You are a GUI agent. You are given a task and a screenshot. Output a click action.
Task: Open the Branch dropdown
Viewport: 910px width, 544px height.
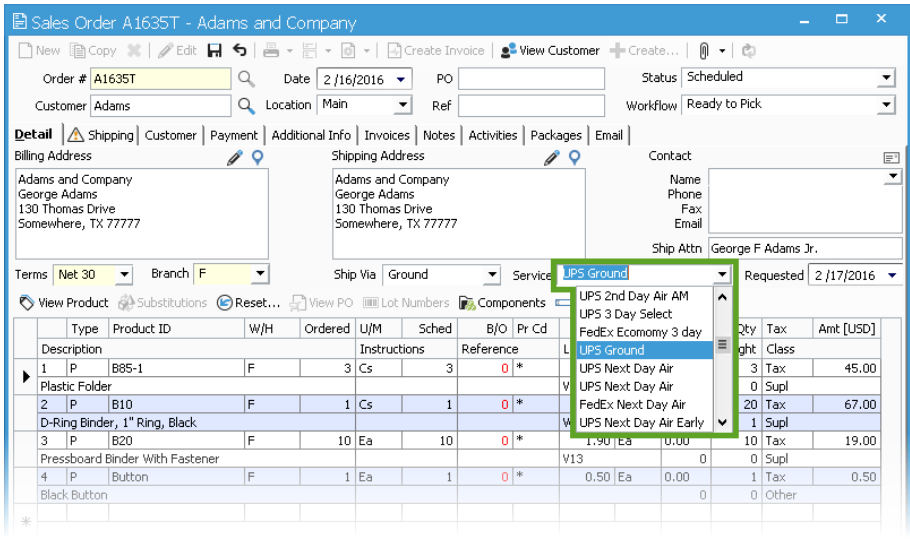pos(261,273)
